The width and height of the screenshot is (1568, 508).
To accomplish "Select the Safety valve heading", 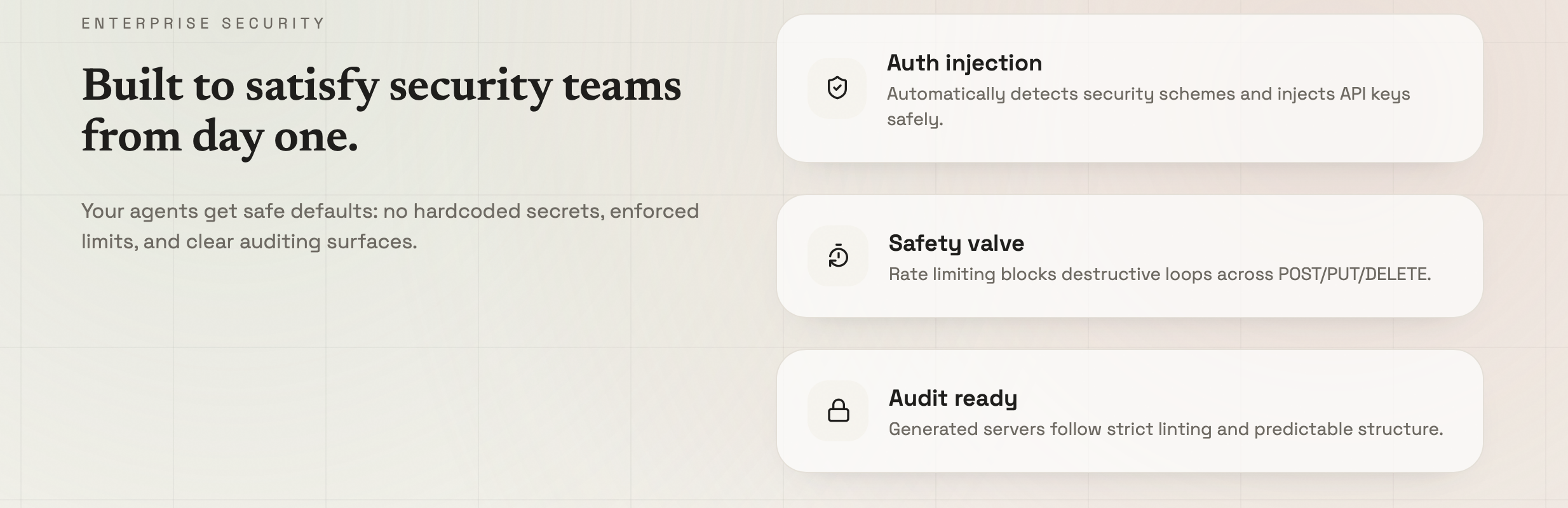I will [x=956, y=243].
